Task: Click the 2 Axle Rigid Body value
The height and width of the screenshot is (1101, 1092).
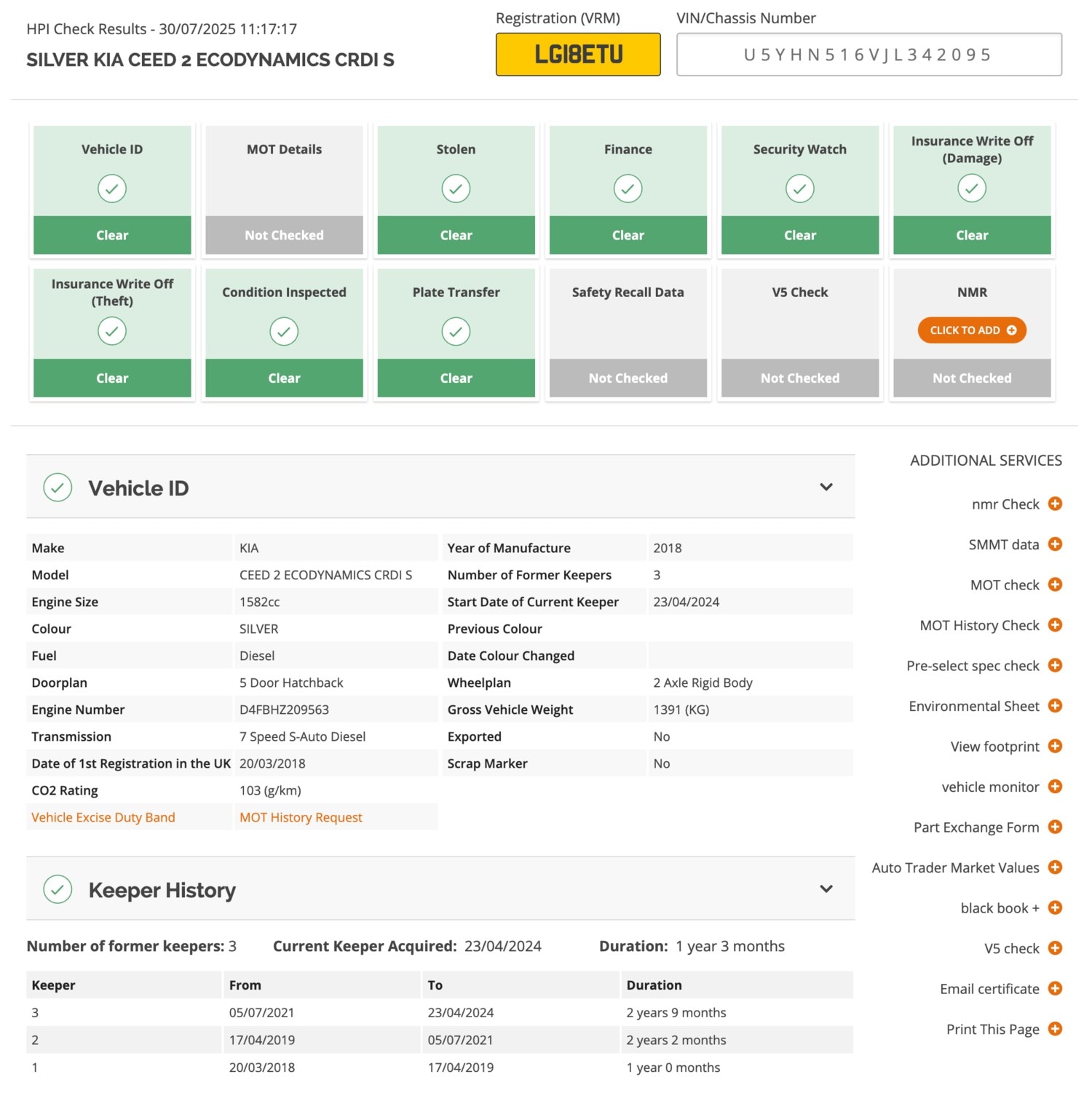Action: (x=703, y=683)
